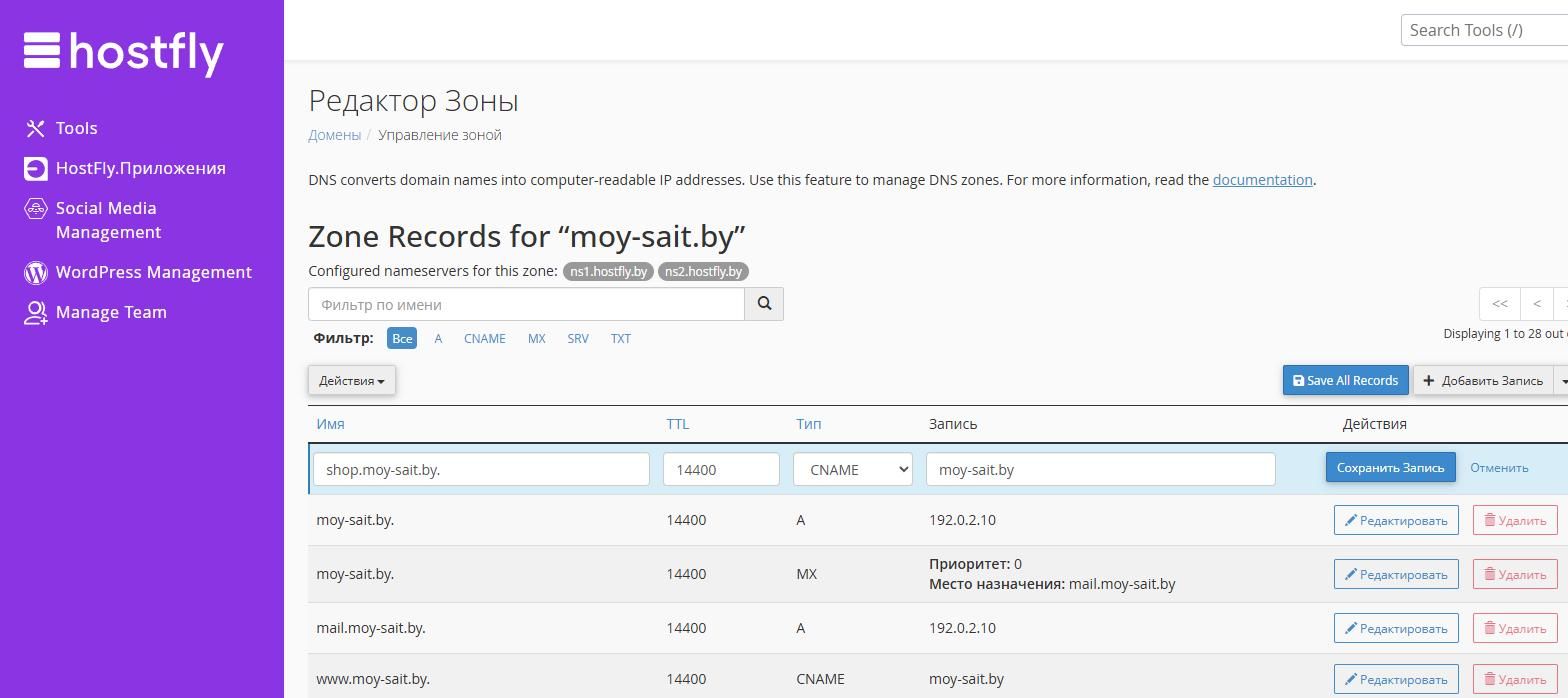Filter records by CNAME type
Screen dimensions: 1568x698
tap(485, 338)
